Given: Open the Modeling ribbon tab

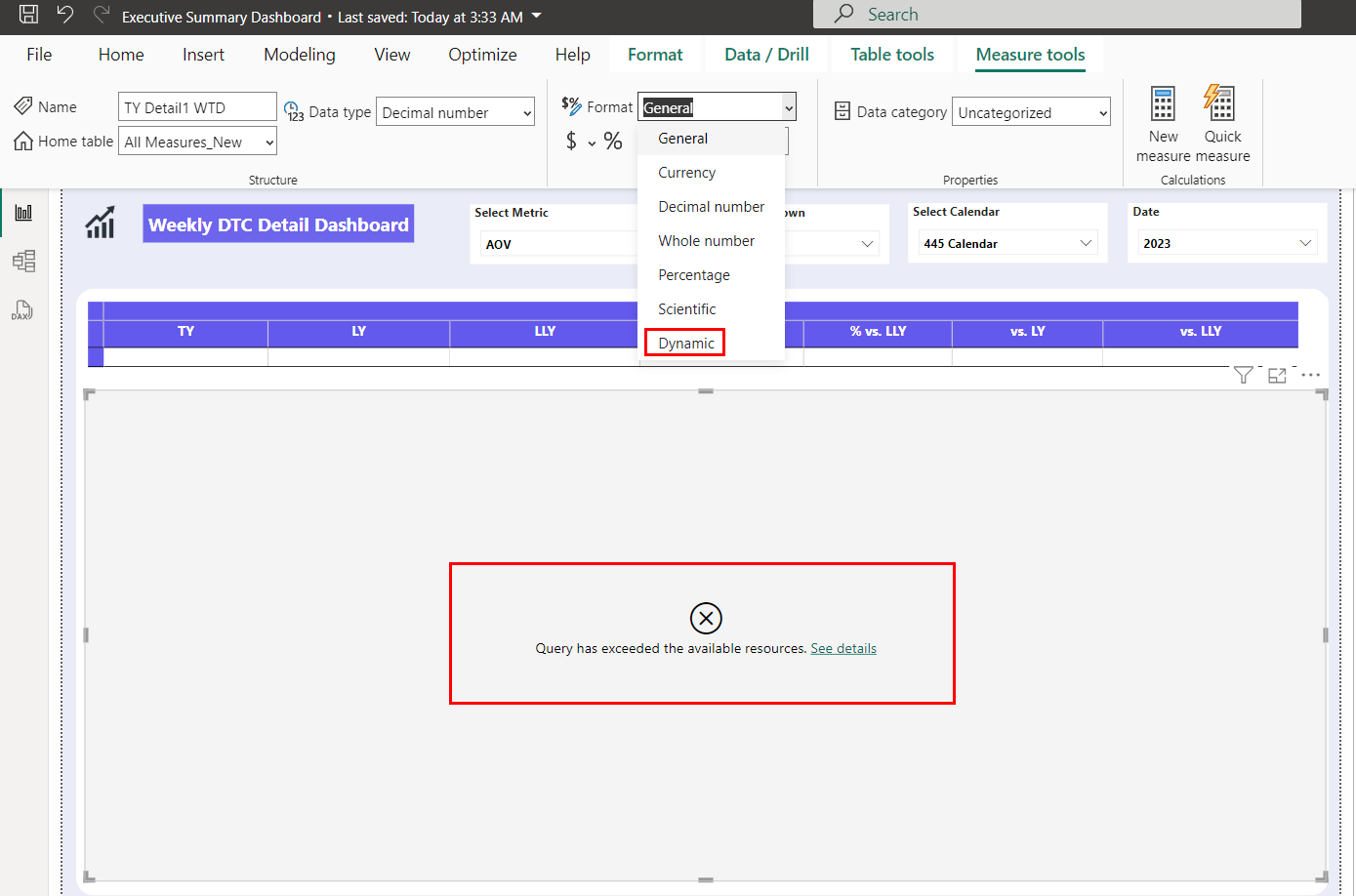Looking at the screenshot, I should pos(299,55).
